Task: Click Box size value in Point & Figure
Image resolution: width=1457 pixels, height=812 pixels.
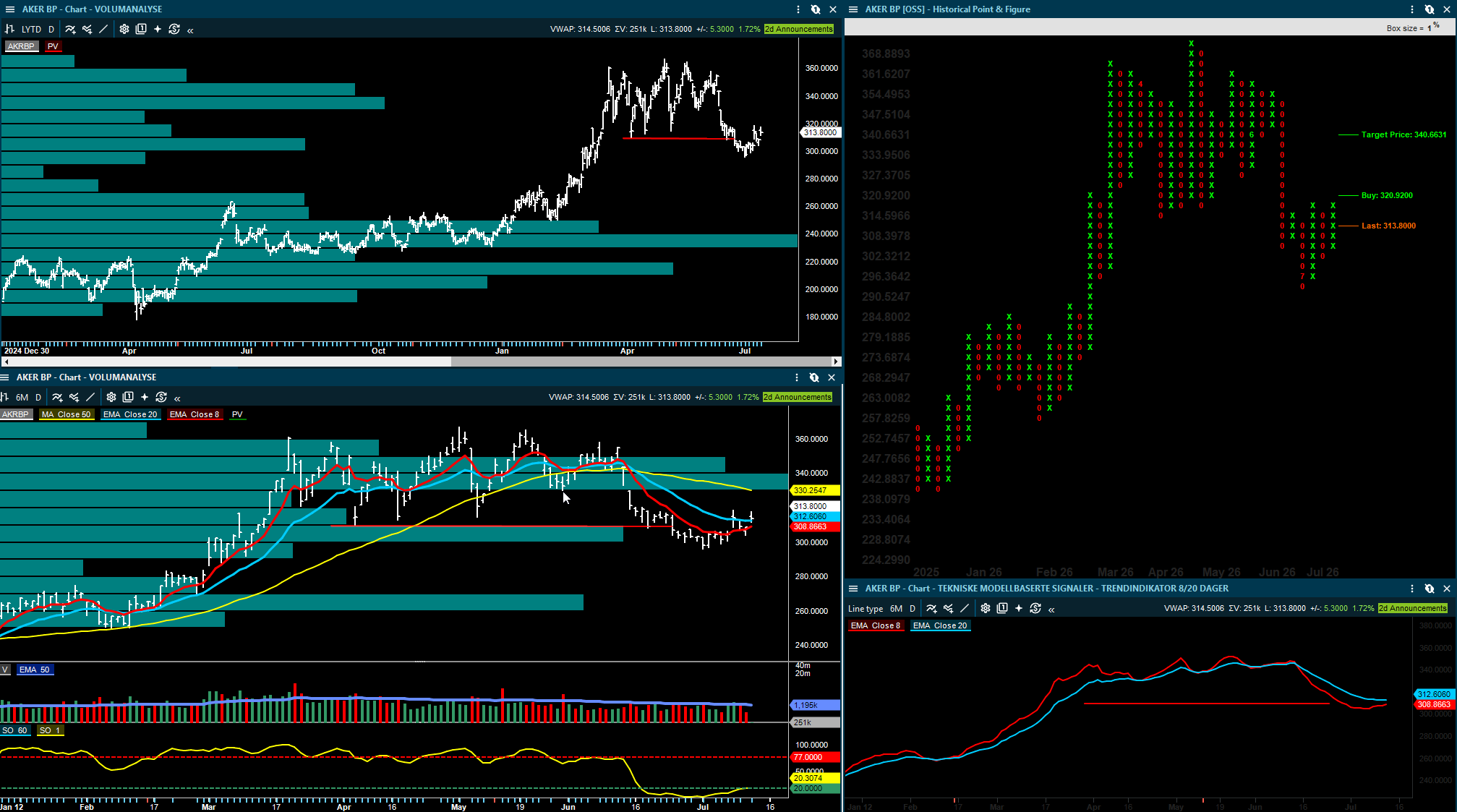Action: (1430, 28)
